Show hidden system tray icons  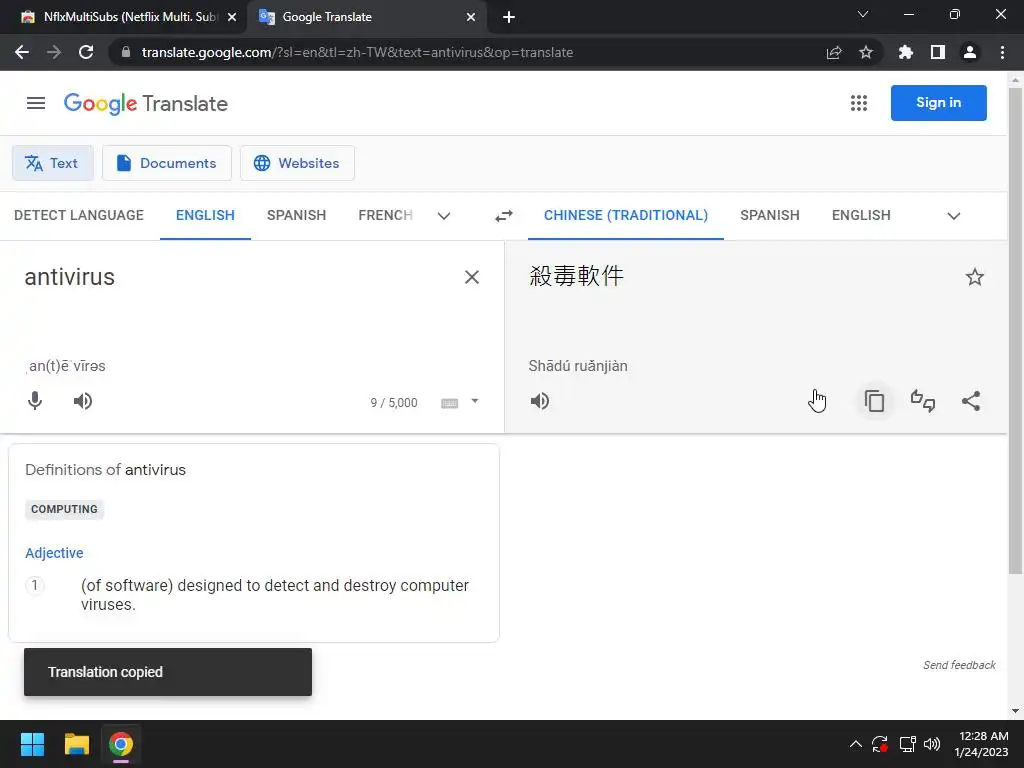856,744
